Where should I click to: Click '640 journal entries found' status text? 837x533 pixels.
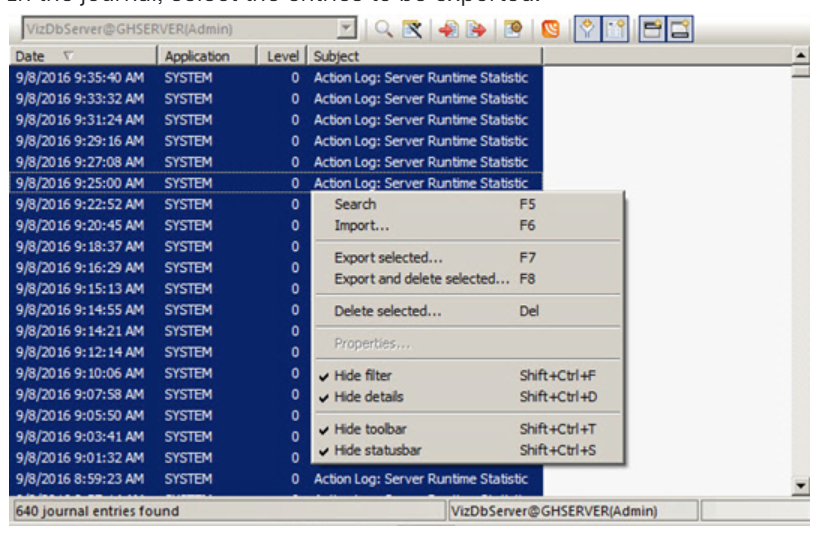coord(97,511)
